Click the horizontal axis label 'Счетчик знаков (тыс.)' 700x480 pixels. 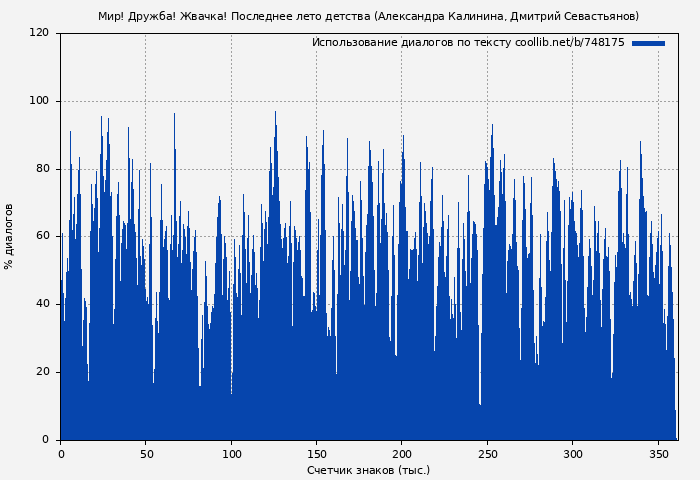(x=368, y=470)
